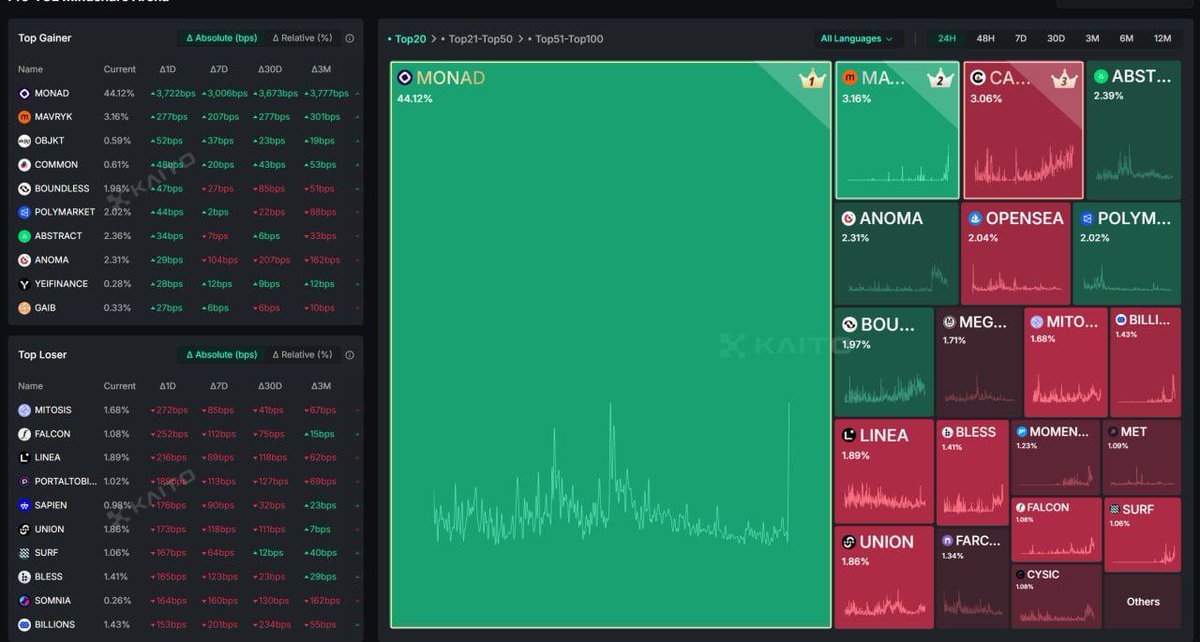Click the UNION icon in Top Loser list
Viewport: 1200px width, 642px height.
pyautogui.click(x=25, y=529)
